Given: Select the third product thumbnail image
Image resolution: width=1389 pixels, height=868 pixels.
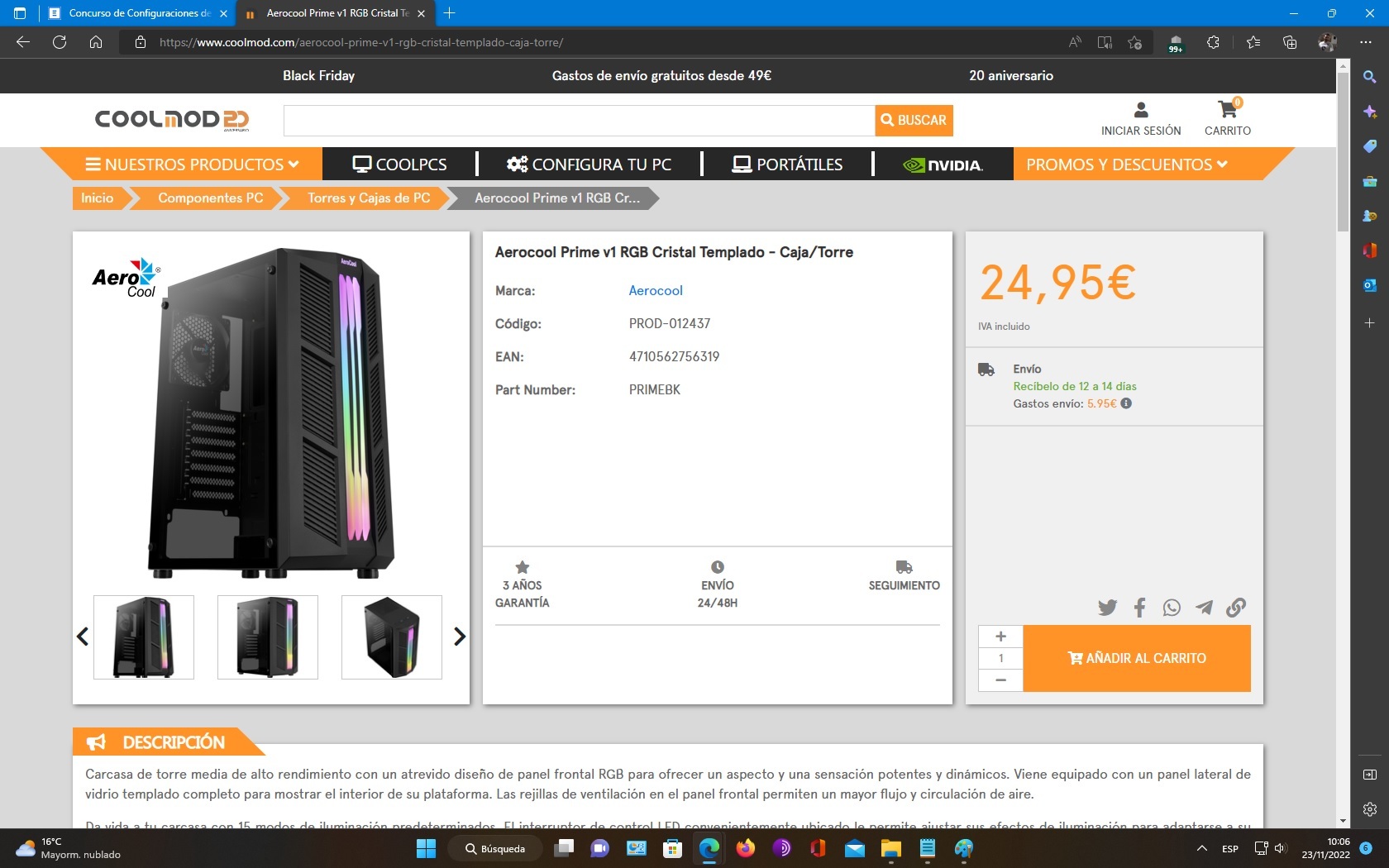Looking at the screenshot, I should pyautogui.click(x=392, y=637).
